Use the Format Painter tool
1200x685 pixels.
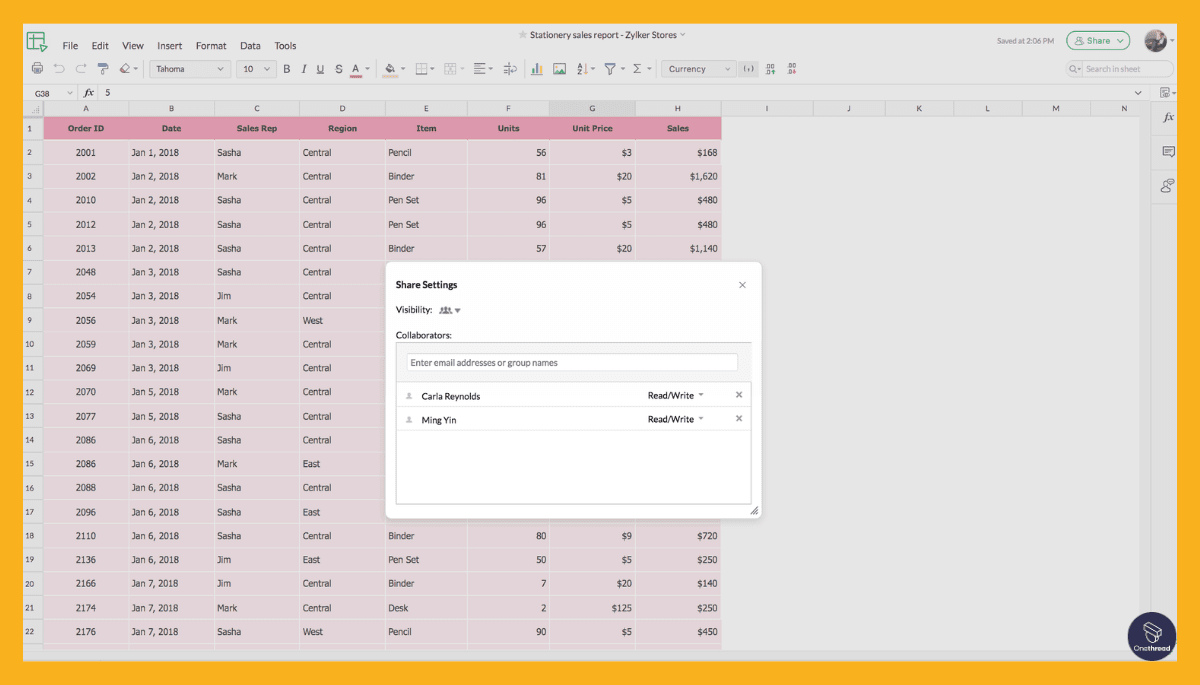point(102,68)
